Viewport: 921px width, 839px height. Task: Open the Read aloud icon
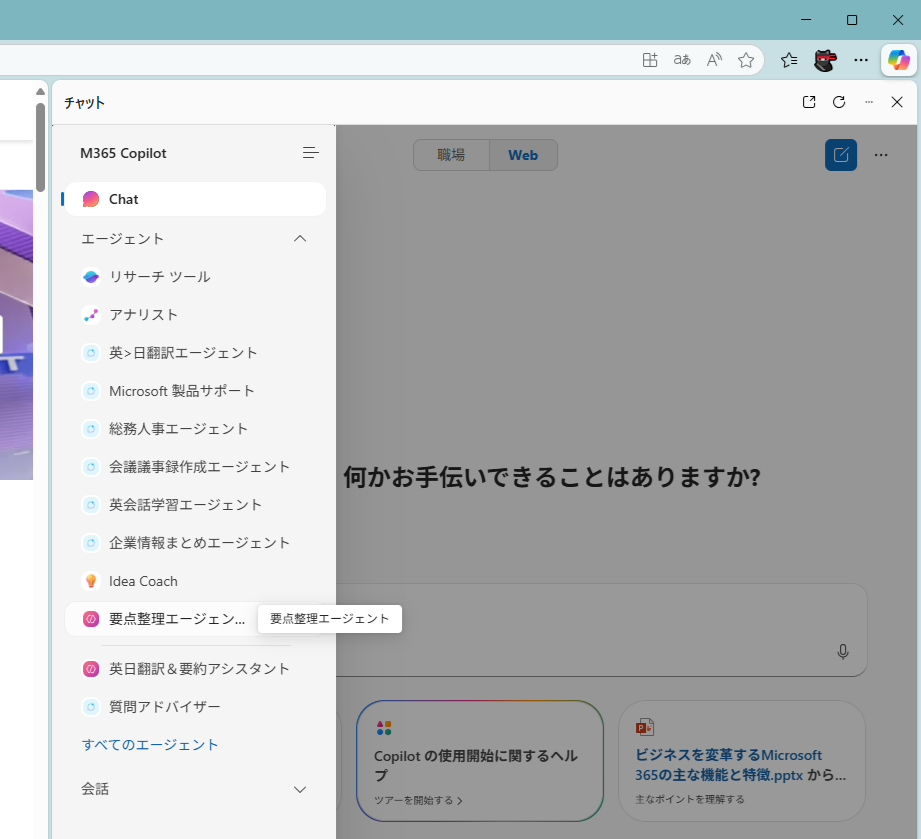714,60
